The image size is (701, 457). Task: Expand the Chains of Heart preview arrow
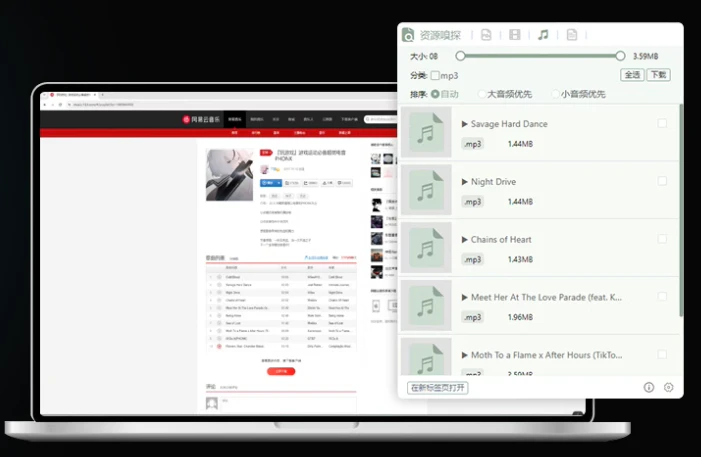[x=465, y=240]
